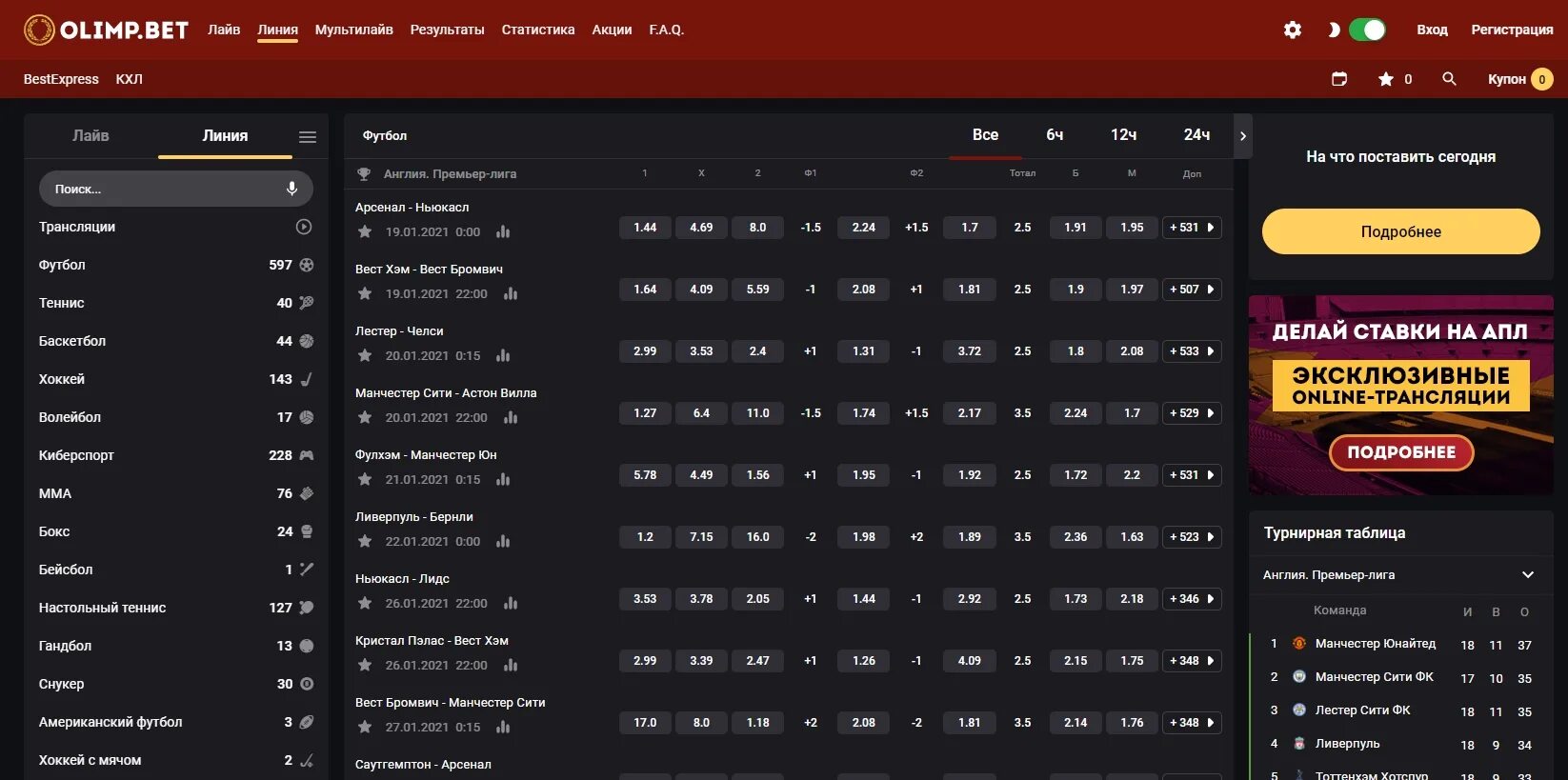Select the 12ч time filter tab
Viewport: 1568px width, 780px height.
[1124, 135]
